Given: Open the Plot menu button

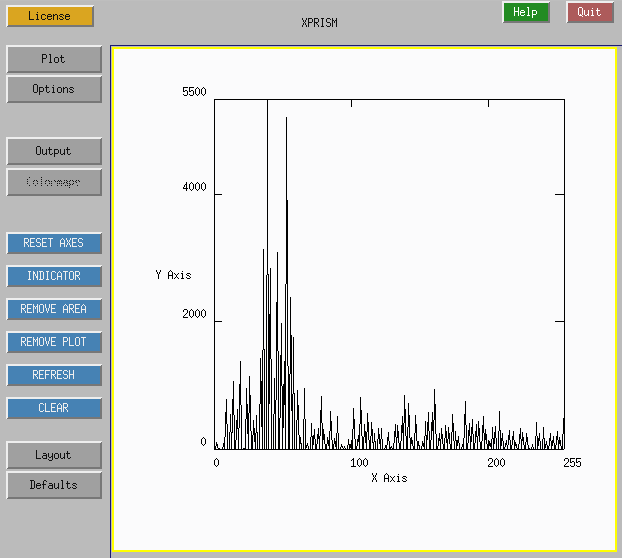Looking at the screenshot, I should (54, 59).
